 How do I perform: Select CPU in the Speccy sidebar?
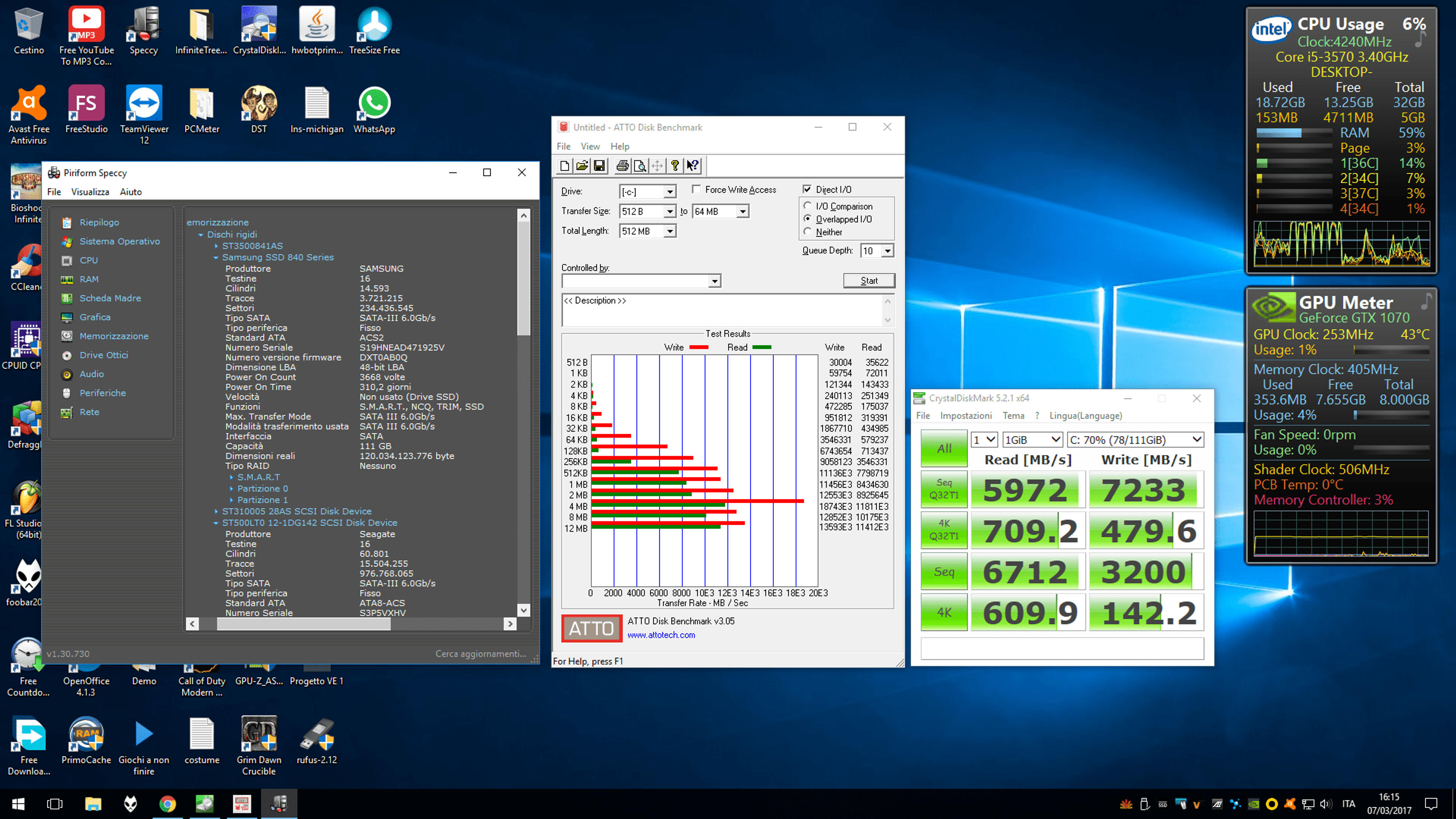pos(88,260)
